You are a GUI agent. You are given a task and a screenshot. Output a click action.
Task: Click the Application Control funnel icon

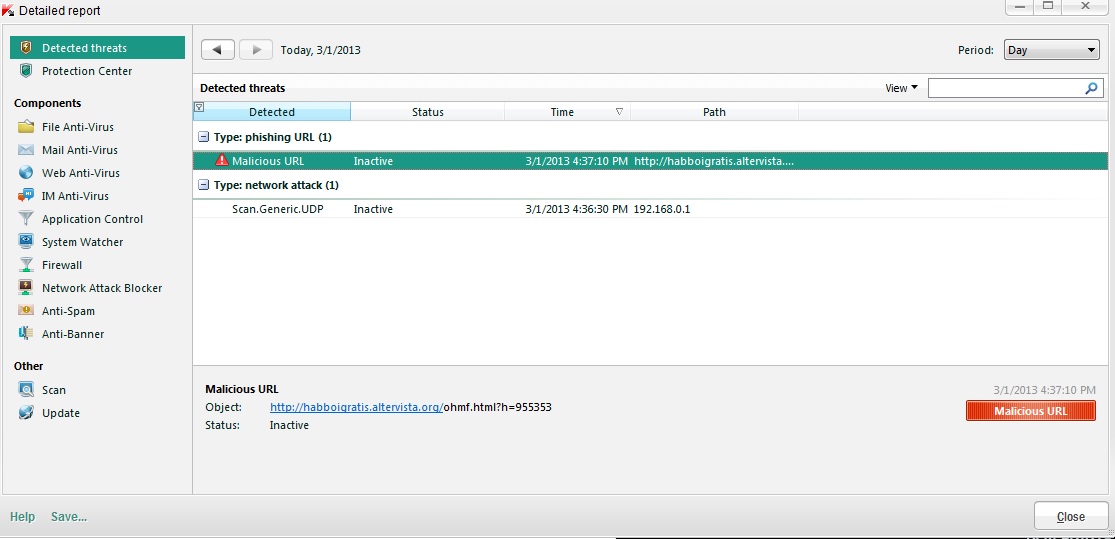tap(26, 218)
